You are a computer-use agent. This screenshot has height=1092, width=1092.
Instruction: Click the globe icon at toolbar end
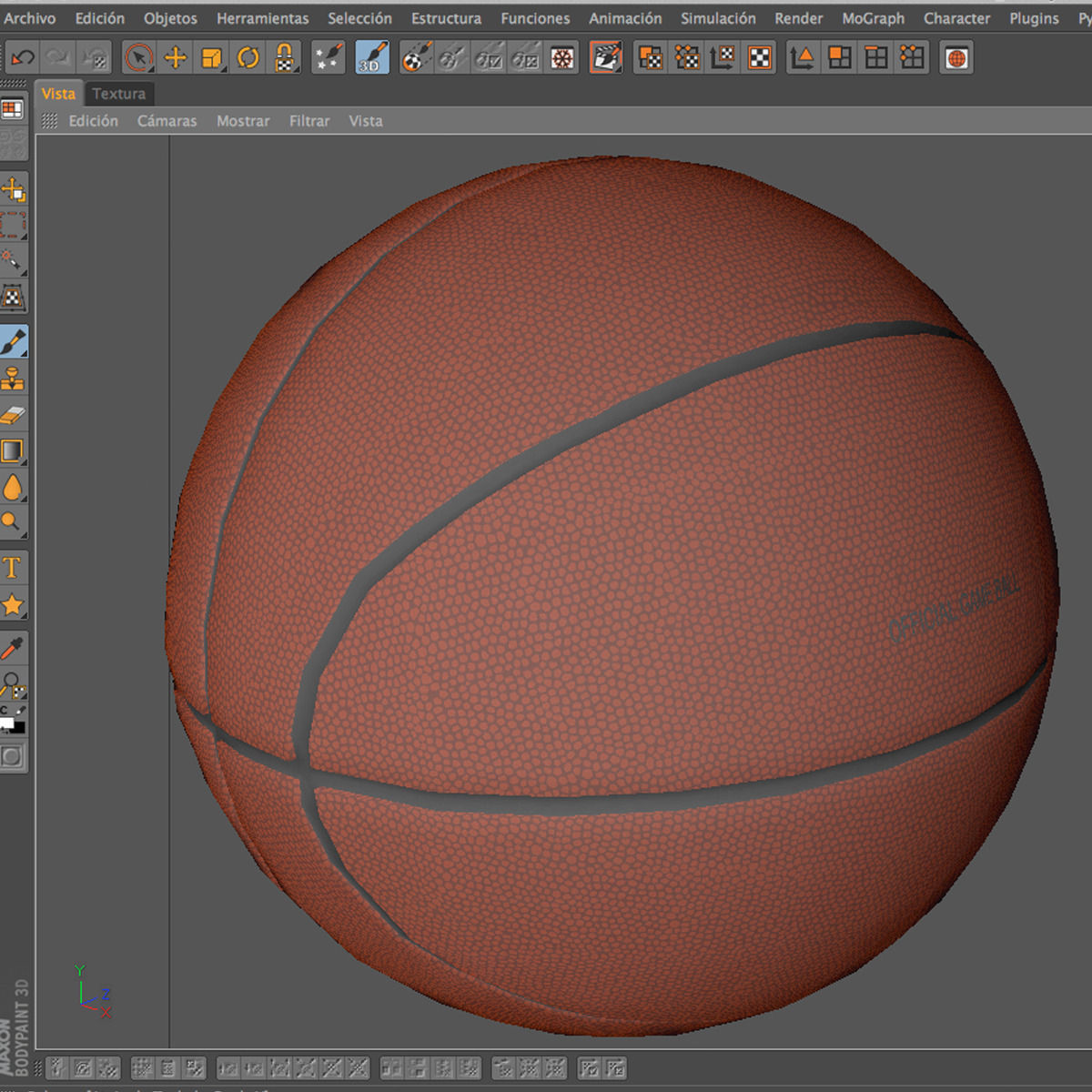[956, 58]
